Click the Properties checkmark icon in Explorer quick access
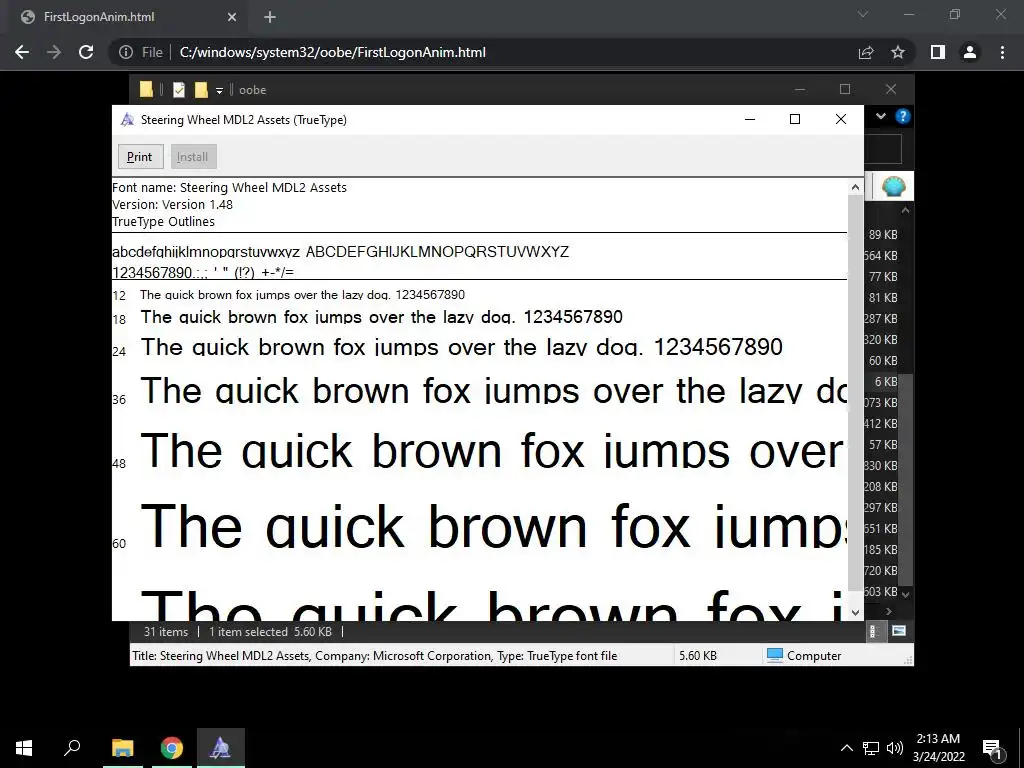This screenshot has height=768, width=1024. click(178, 90)
